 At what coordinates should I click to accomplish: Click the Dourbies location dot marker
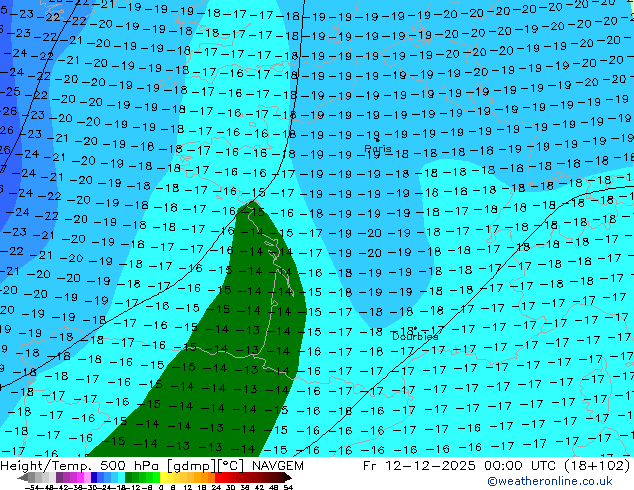tap(415, 328)
